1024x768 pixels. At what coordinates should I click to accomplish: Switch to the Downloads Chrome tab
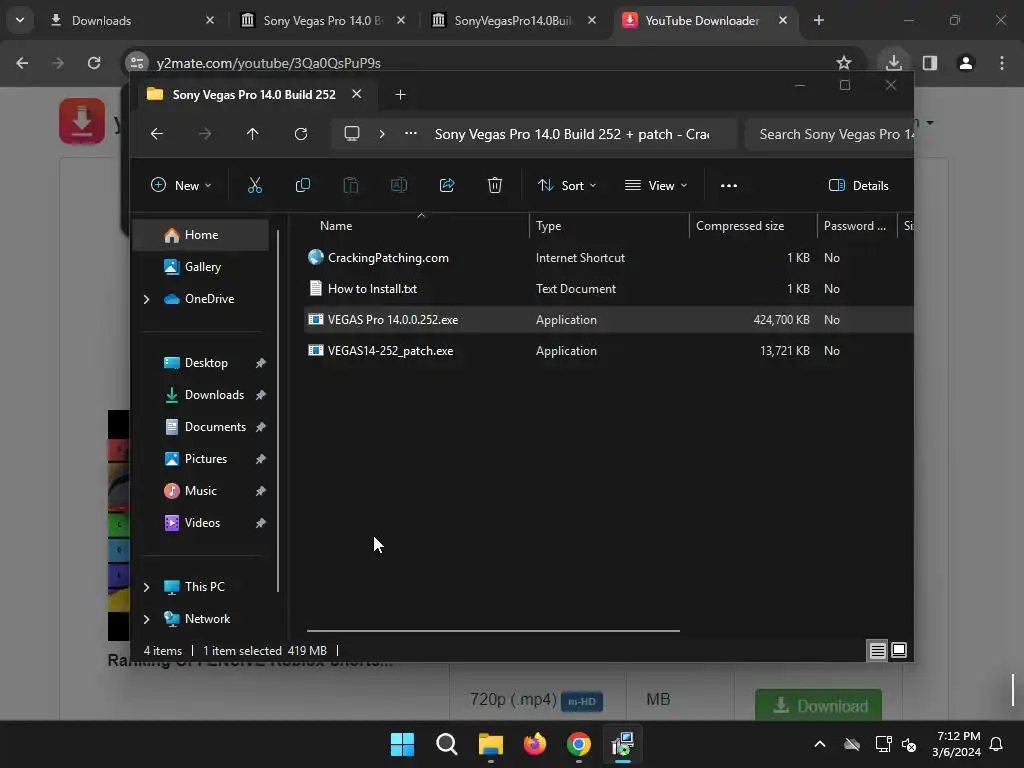[x=131, y=20]
